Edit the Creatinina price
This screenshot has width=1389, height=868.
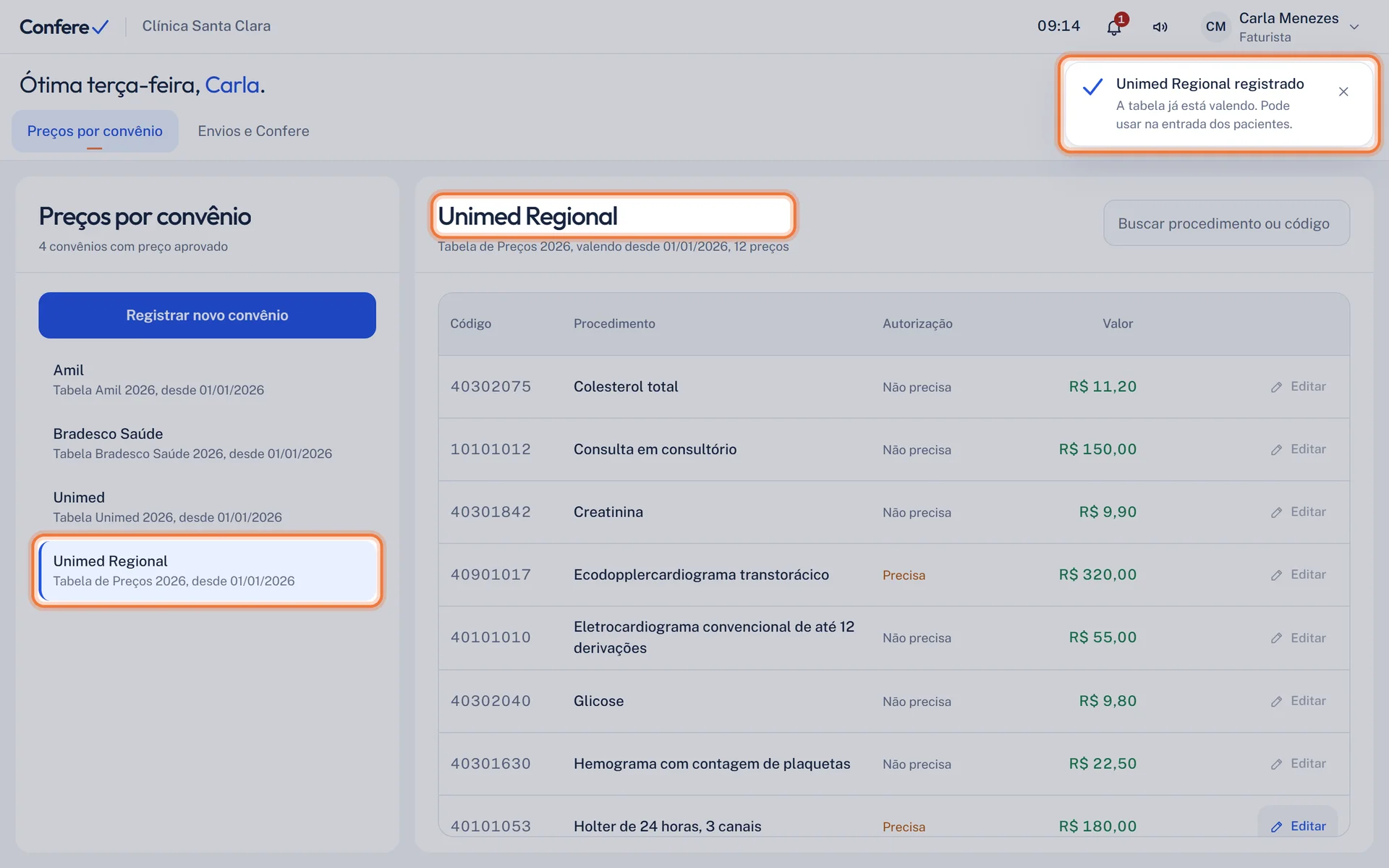(x=1299, y=512)
